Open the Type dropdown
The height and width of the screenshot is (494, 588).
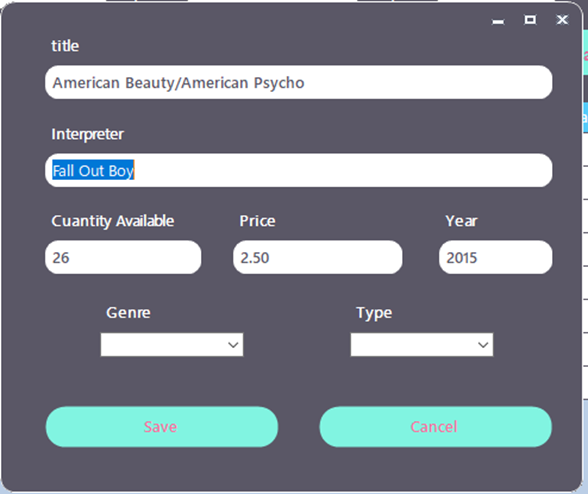click(x=422, y=344)
